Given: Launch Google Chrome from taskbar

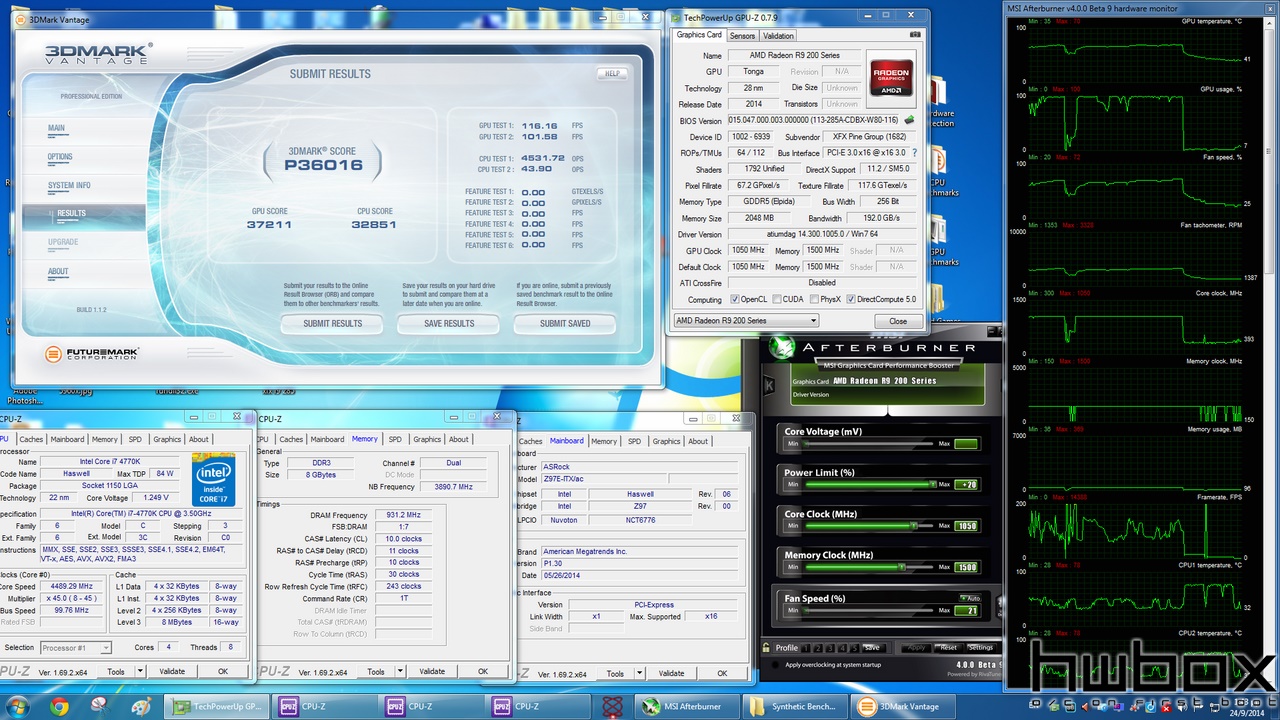Looking at the screenshot, I should pos(59,706).
